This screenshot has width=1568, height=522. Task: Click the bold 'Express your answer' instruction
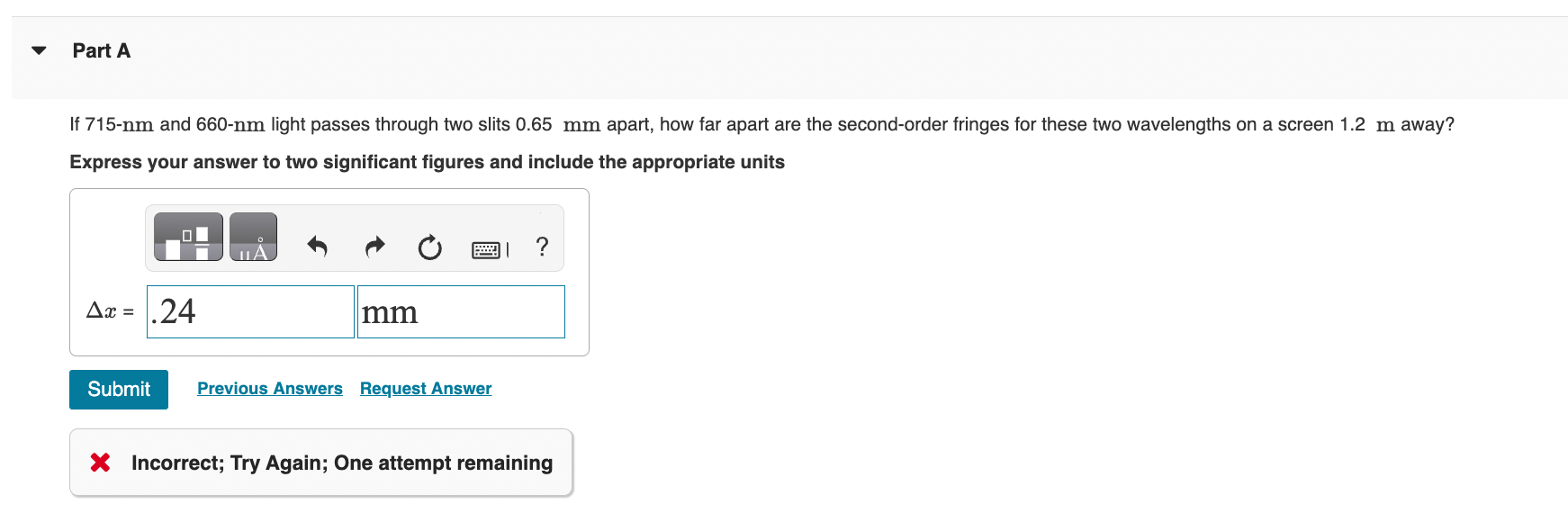[x=427, y=162]
